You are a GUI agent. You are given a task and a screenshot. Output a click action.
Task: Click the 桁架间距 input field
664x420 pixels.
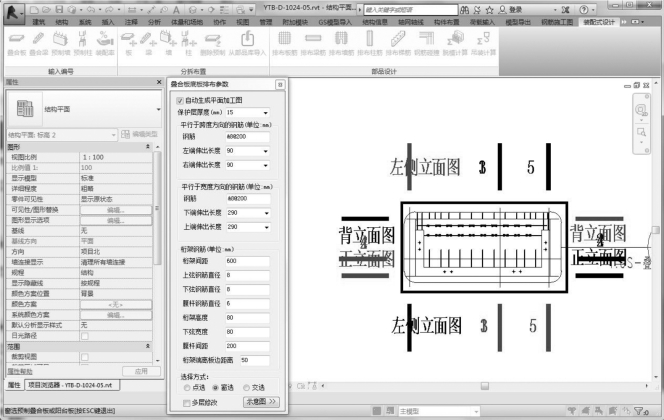(247, 261)
